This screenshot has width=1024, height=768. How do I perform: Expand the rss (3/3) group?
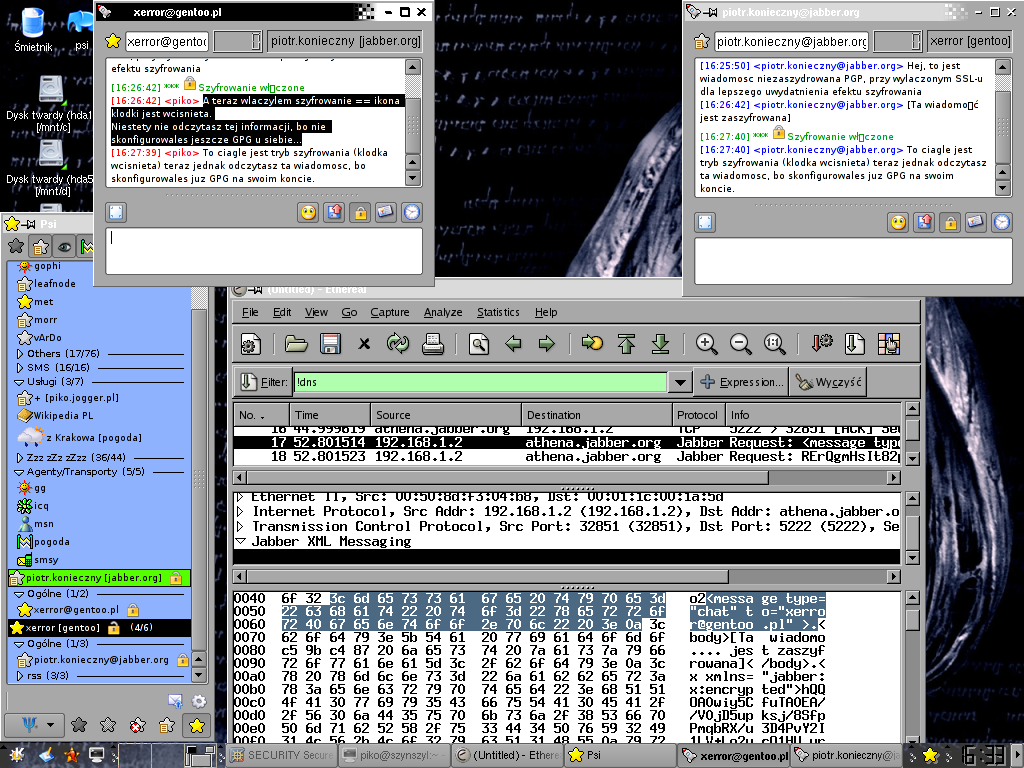19,676
